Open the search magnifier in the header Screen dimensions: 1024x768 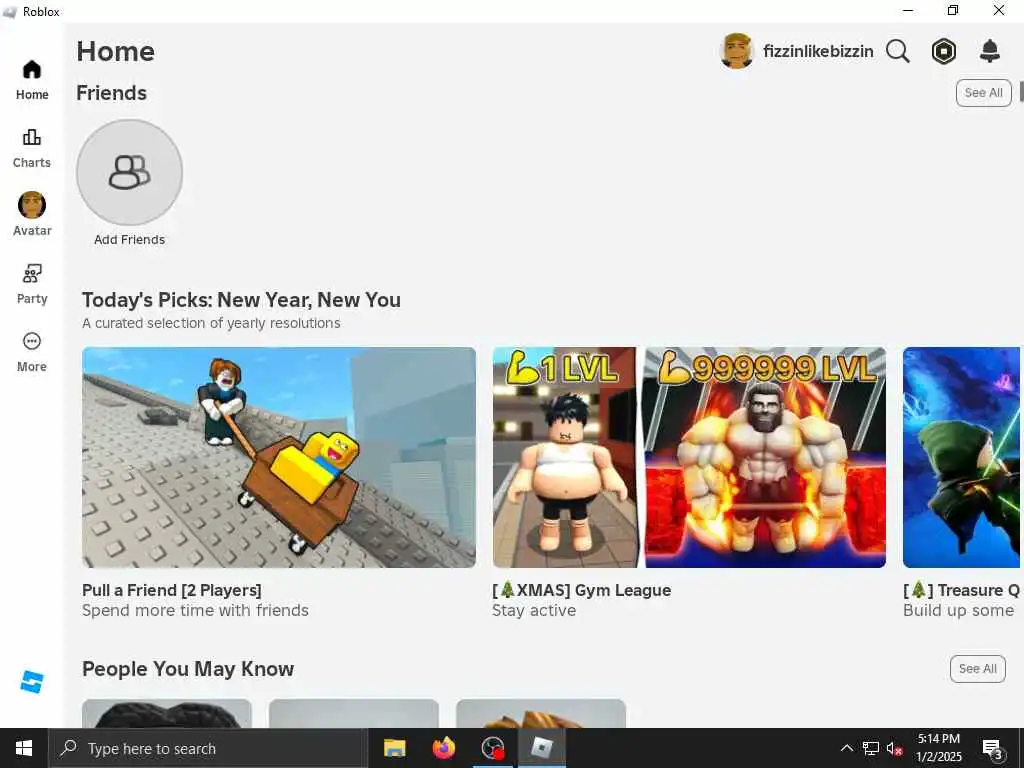pos(898,51)
